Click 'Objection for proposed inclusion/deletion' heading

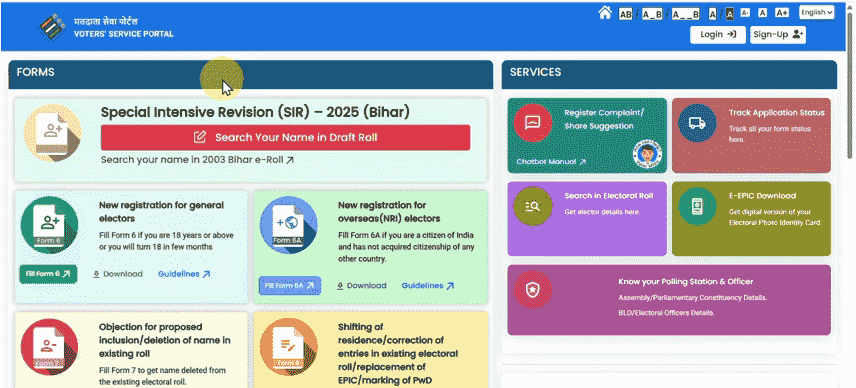tap(164, 341)
